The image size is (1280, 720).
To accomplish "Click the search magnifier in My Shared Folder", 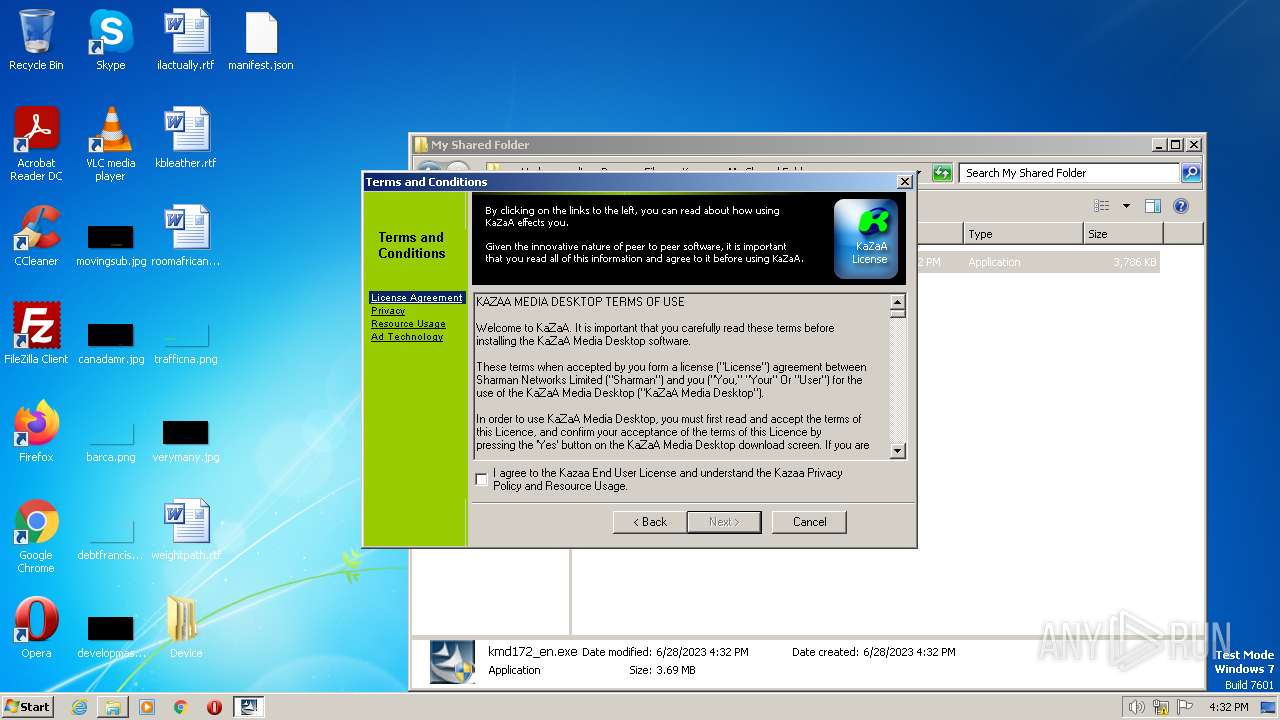I will click(x=1191, y=173).
